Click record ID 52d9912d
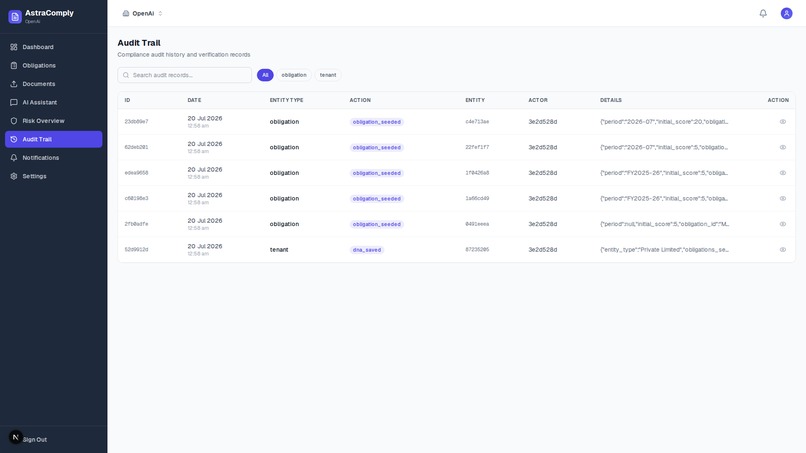806x453 pixels. point(136,250)
